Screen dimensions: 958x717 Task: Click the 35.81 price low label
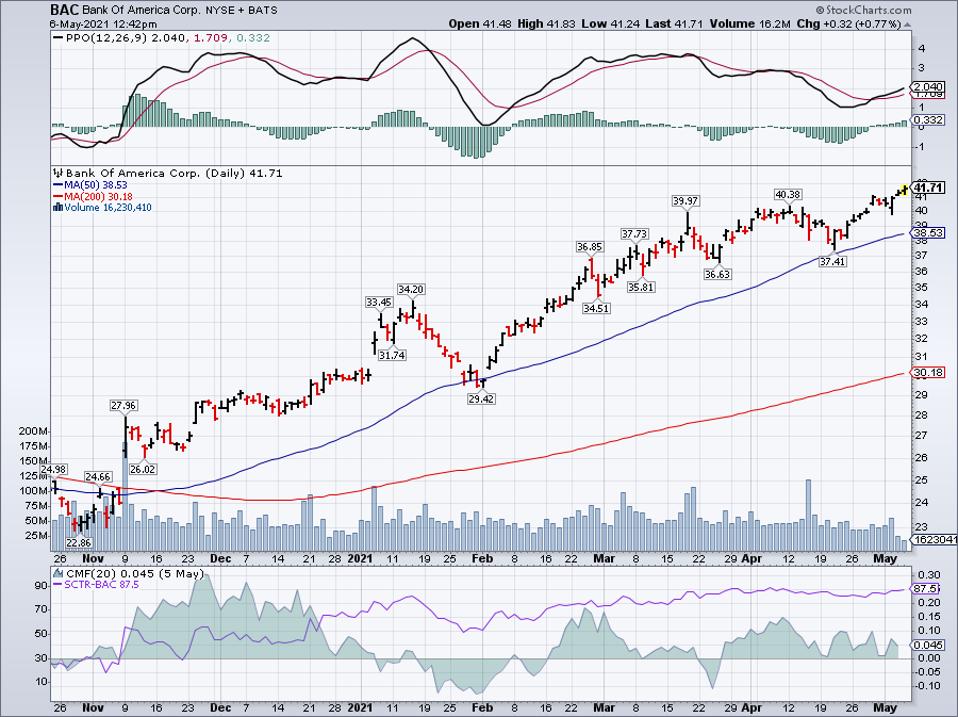click(641, 286)
